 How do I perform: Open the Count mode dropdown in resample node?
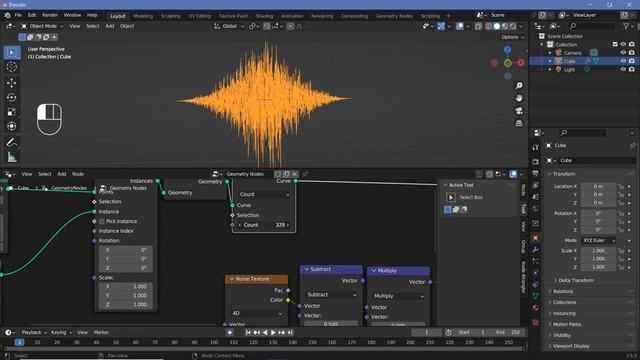click(264, 194)
